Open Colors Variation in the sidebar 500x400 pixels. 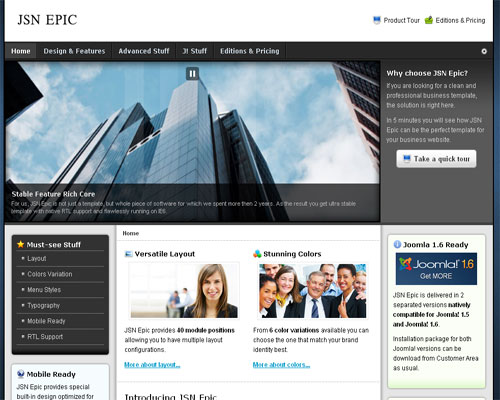[x=50, y=274]
